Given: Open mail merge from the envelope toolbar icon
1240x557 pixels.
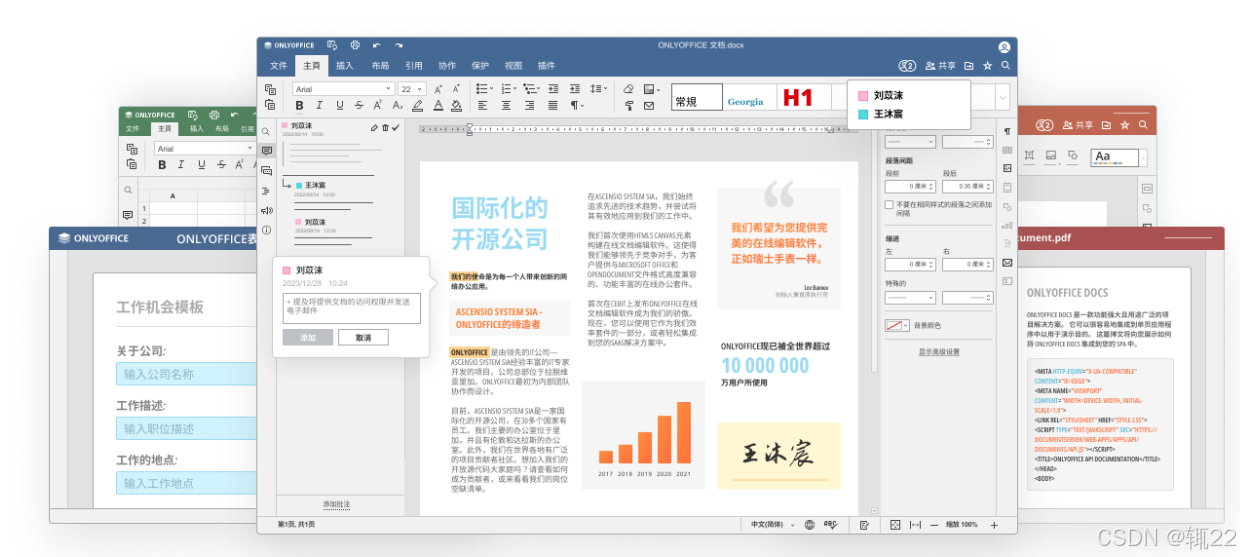Looking at the screenshot, I should click(x=648, y=105).
